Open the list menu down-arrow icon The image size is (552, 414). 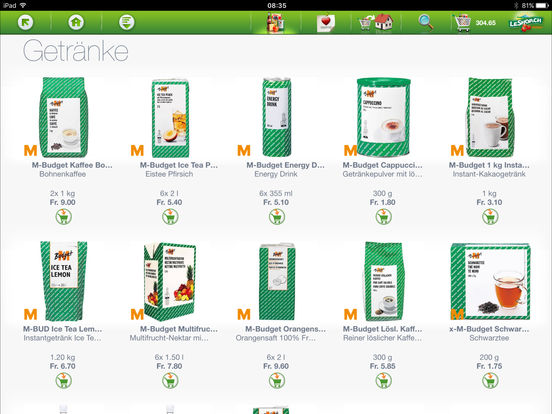[x=127, y=23]
